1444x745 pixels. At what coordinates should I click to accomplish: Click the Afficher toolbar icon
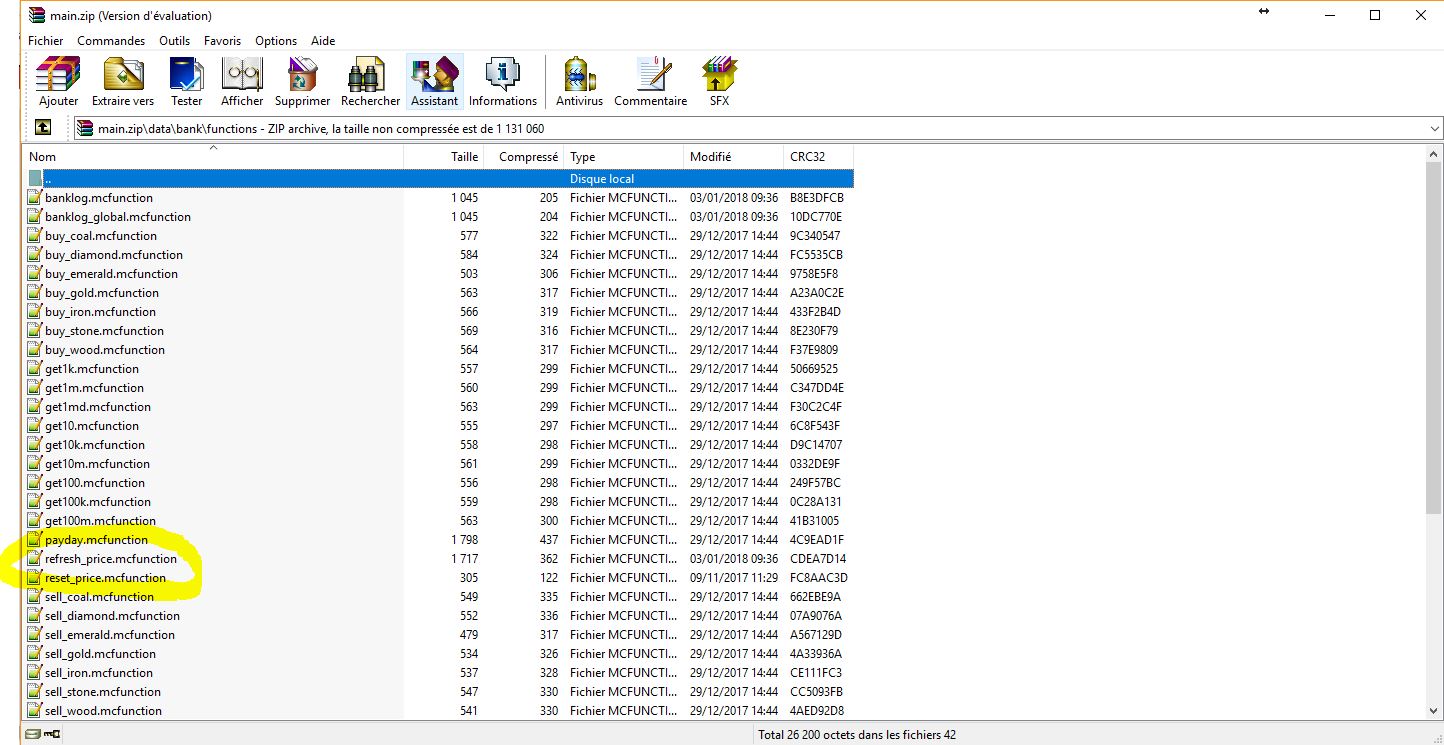(x=242, y=81)
